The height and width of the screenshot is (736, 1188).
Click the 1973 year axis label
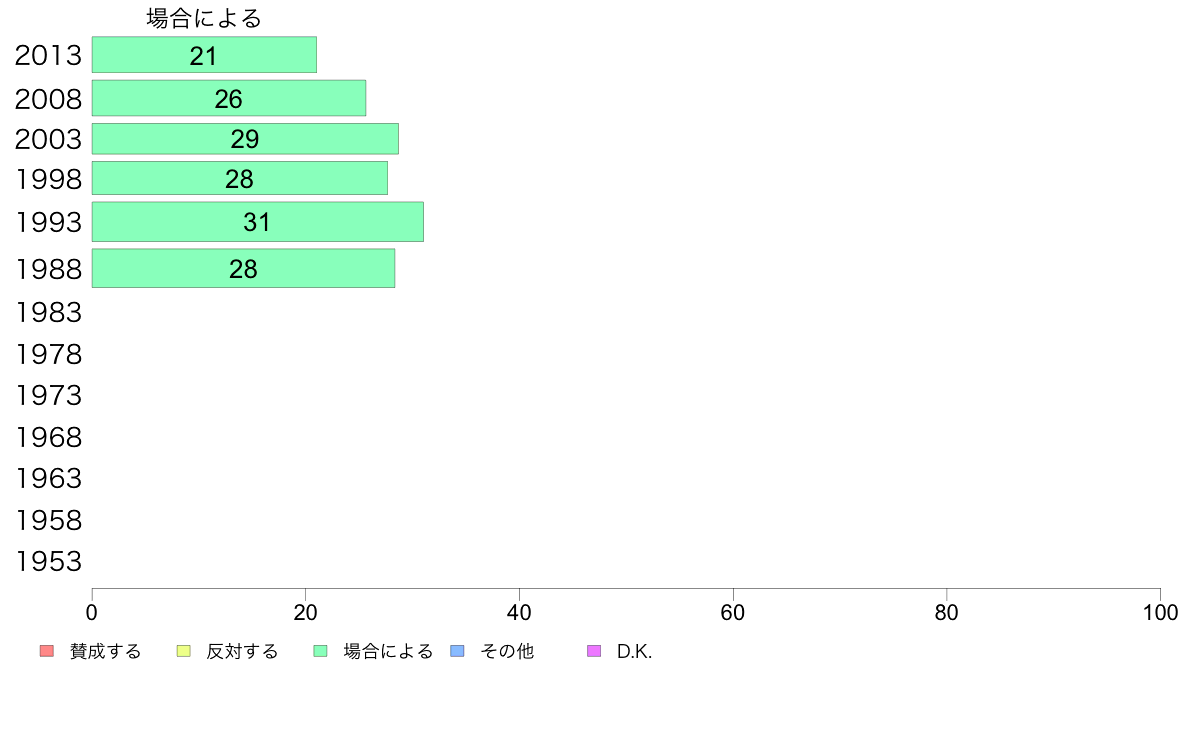tap(48, 396)
